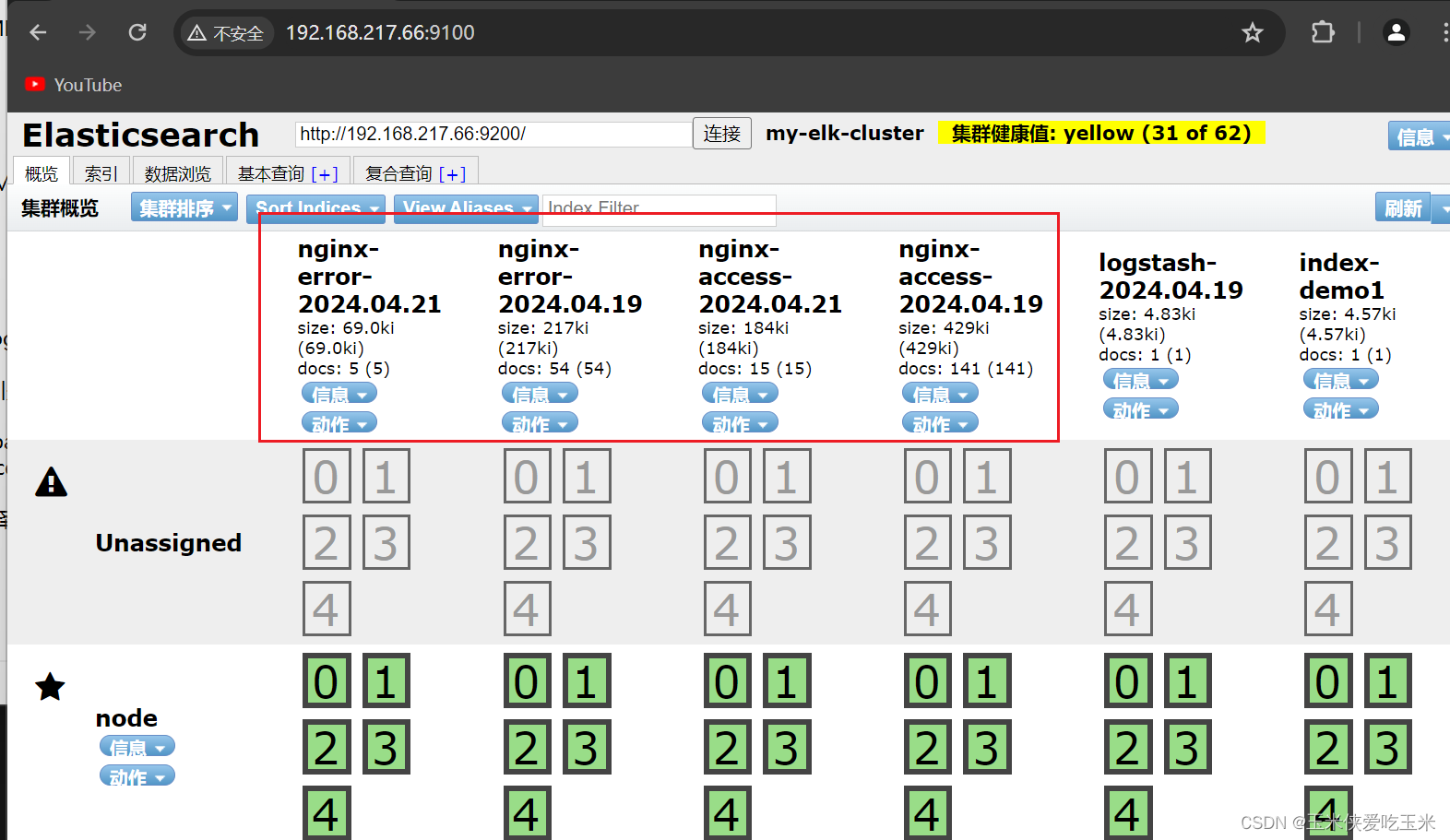Select node shard 0 of index-demo1
1450x840 pixels.
(1328, 680)
